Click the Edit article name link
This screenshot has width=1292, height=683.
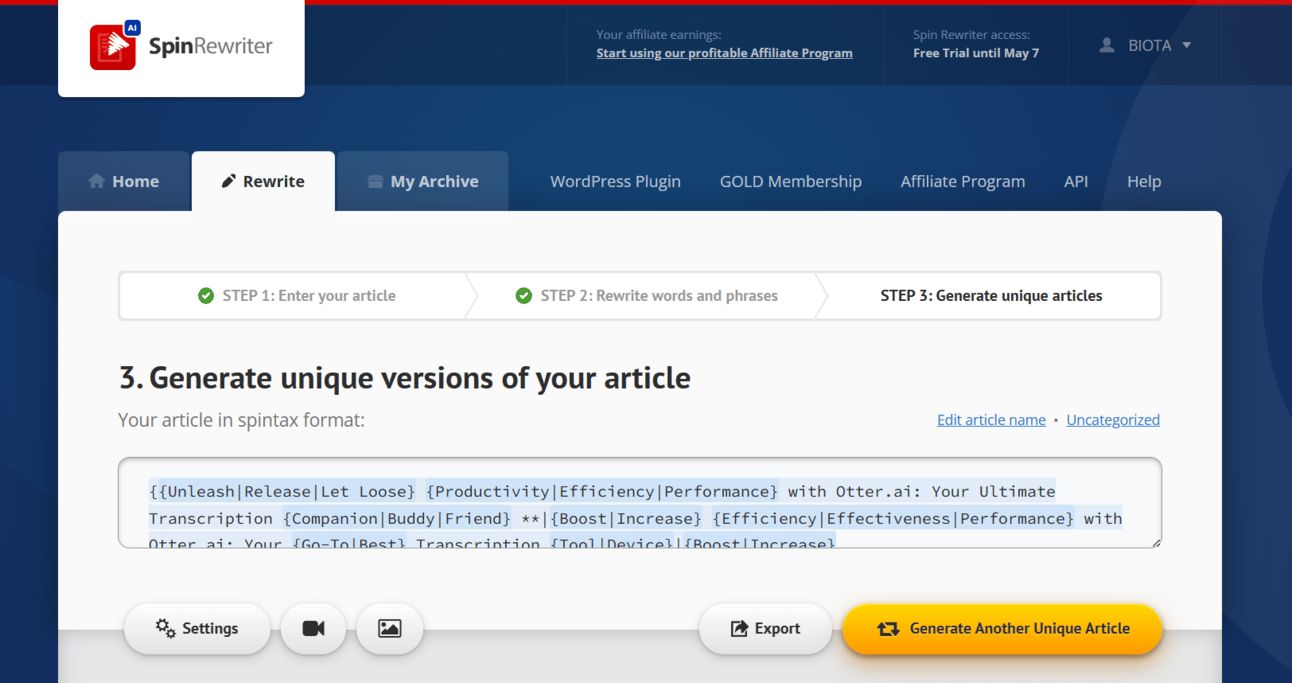(x=991, y=420)
